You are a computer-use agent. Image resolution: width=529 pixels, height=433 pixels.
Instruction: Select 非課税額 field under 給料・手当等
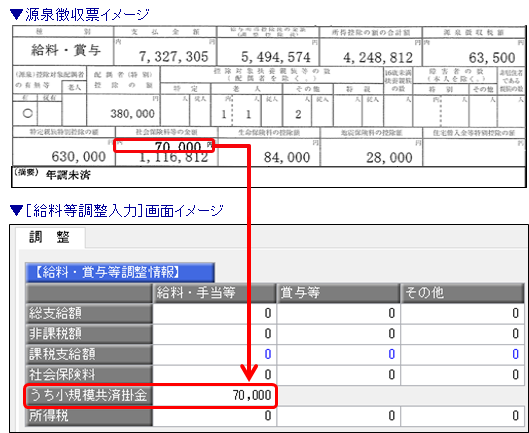coord(215,334)
